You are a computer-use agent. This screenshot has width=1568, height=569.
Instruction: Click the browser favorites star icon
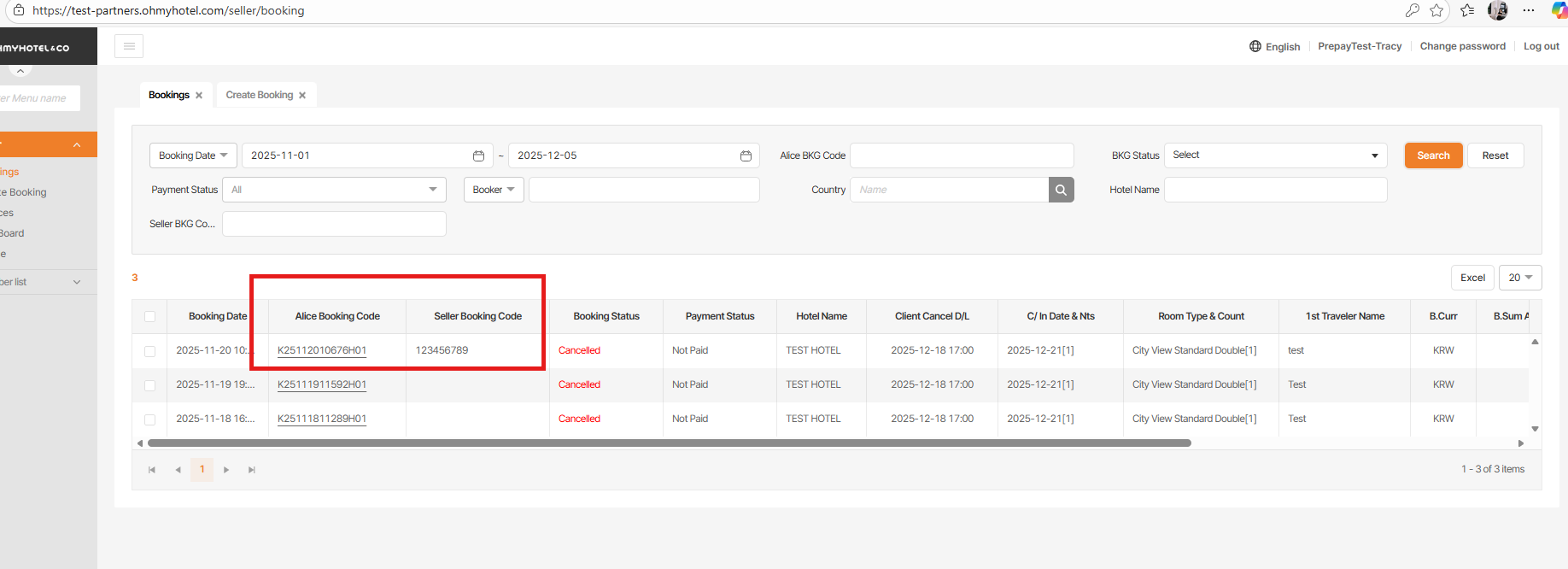click(x=1436, y=10)
